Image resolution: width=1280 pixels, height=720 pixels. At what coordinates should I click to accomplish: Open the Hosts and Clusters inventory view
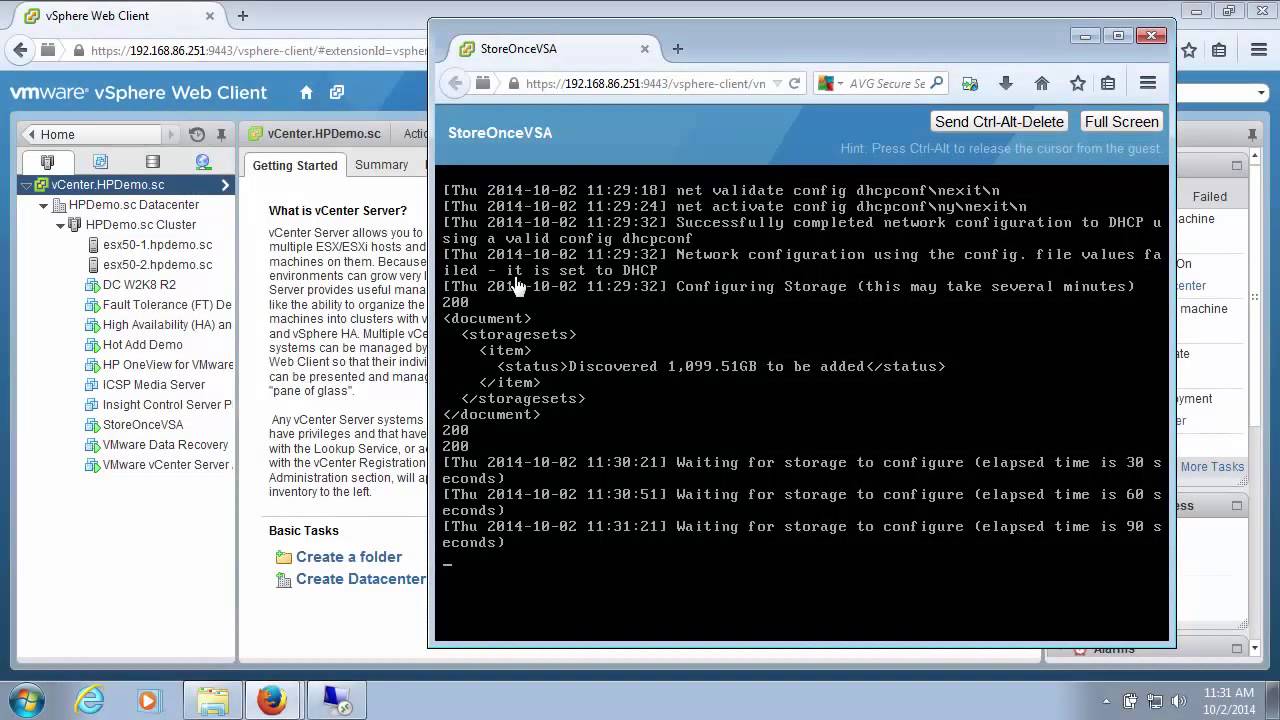[x=47, y=162]
